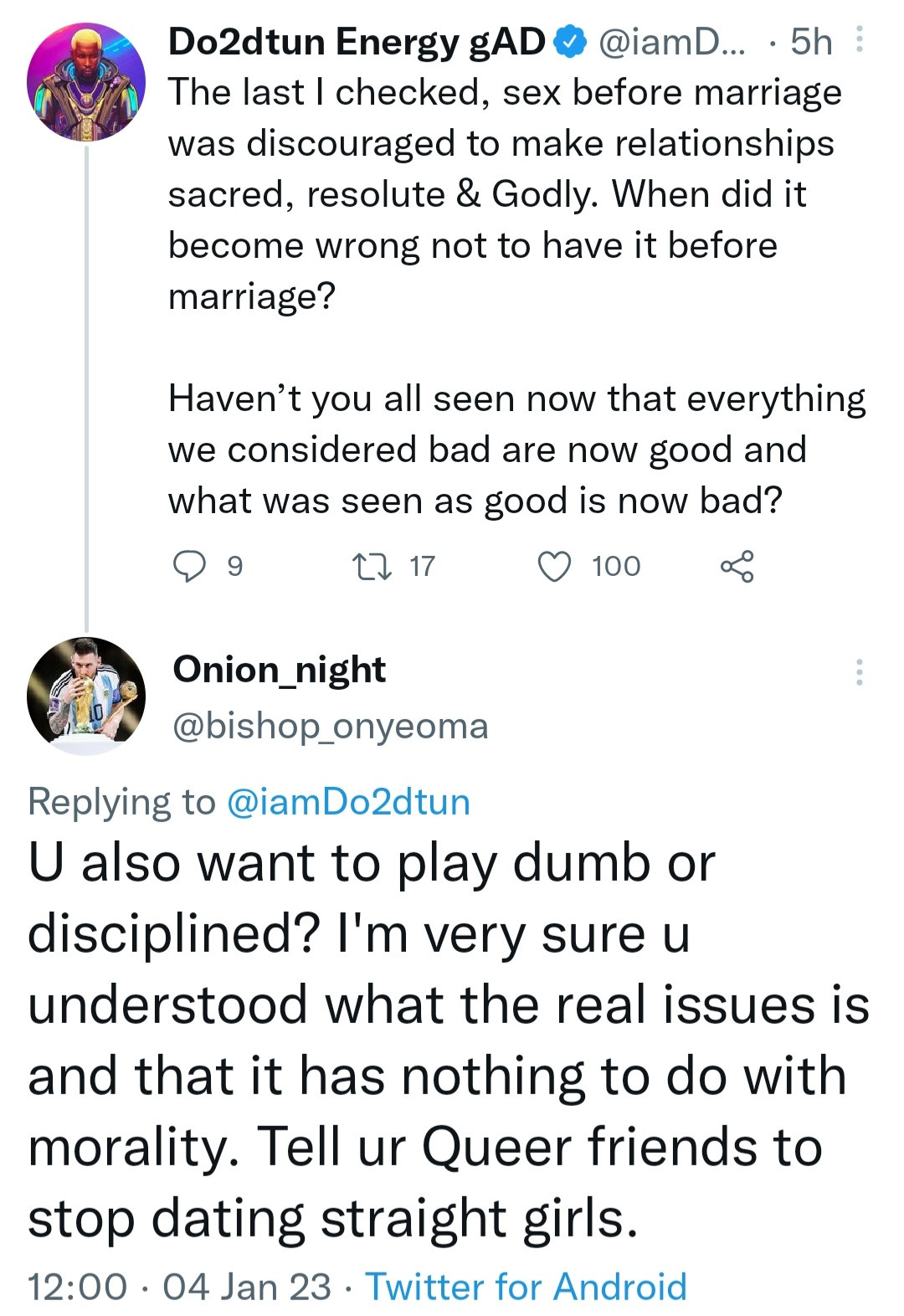Viewport: 904px width, 1316px height.
Task: Click the 5h timestamp on the tweet
Action: click(x=811, y=42)
